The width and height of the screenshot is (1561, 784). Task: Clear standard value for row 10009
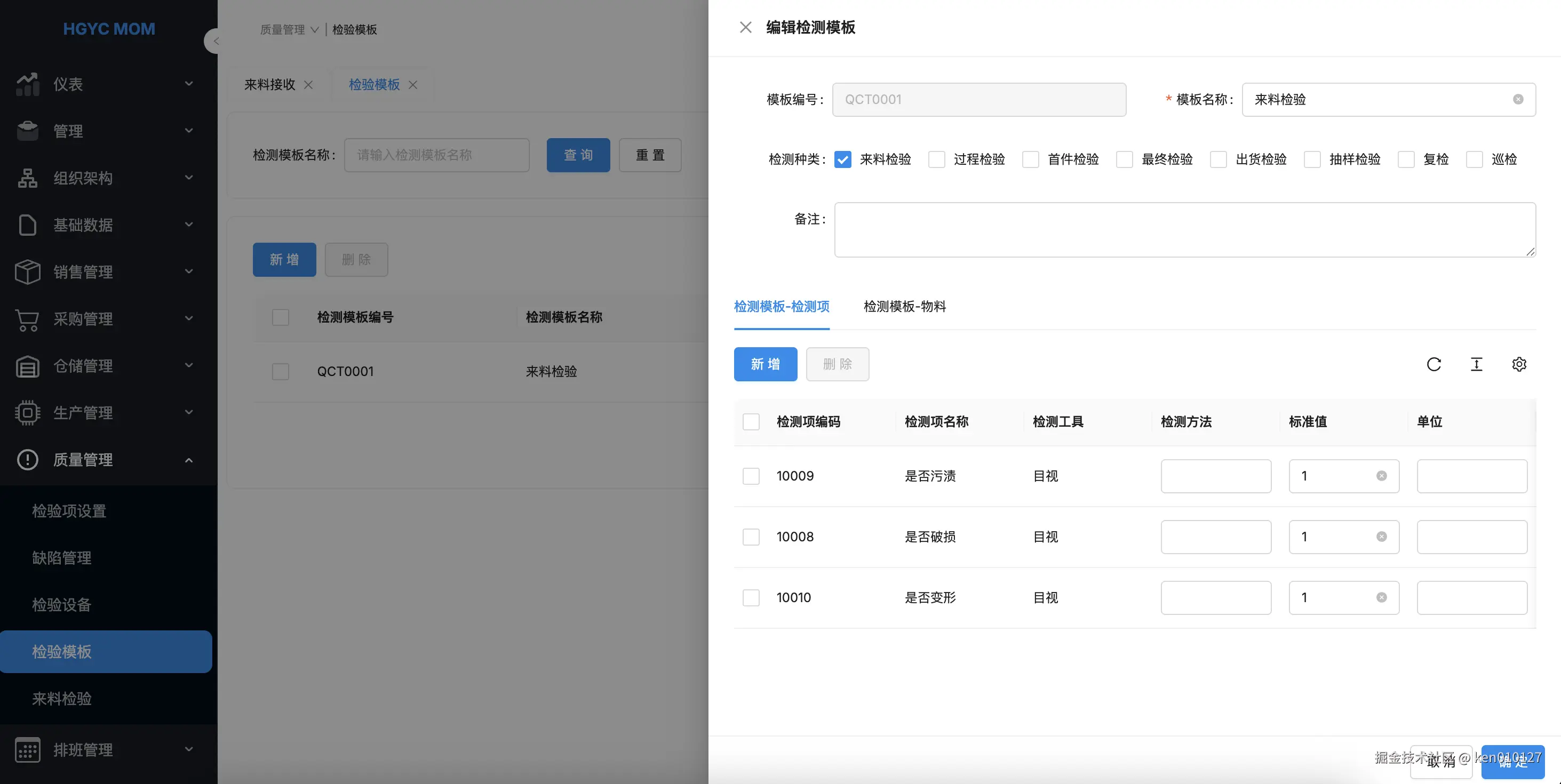pyautogui.click(x=1382, y=476)
